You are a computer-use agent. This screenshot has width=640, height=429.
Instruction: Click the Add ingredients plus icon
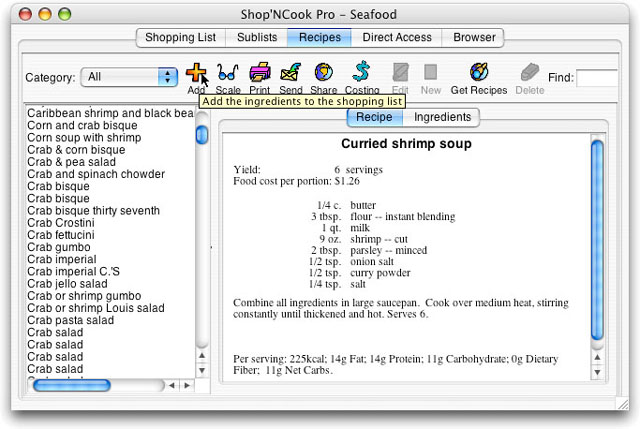click(x=196, y=73)
